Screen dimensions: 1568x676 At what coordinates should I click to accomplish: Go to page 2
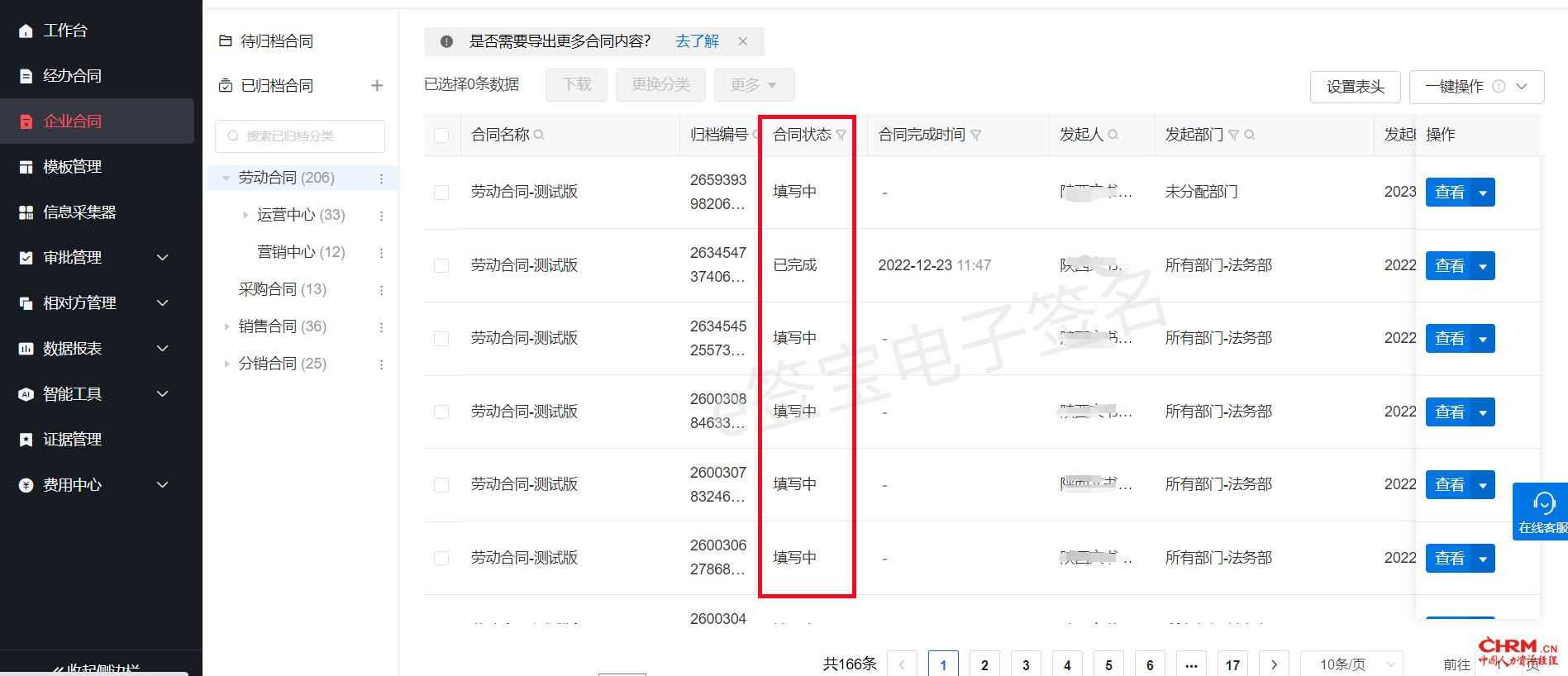pyautogui.click(x=984, y=664)
